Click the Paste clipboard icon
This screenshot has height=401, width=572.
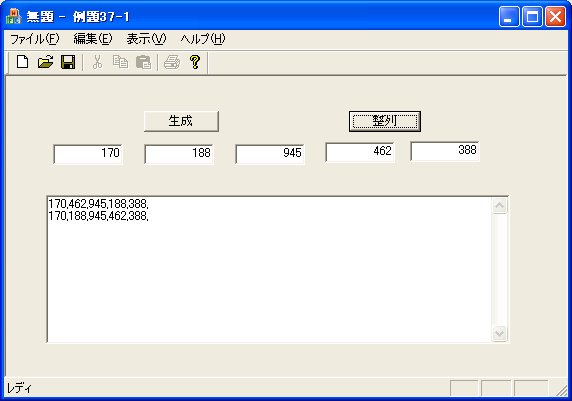[x=143, y=62]
